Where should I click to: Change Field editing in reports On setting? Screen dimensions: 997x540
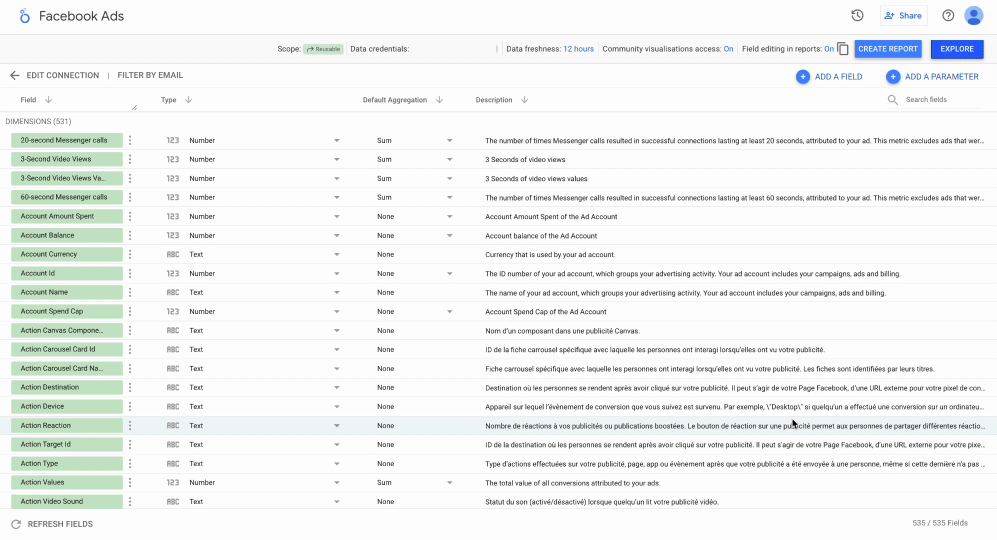point(829,49)
